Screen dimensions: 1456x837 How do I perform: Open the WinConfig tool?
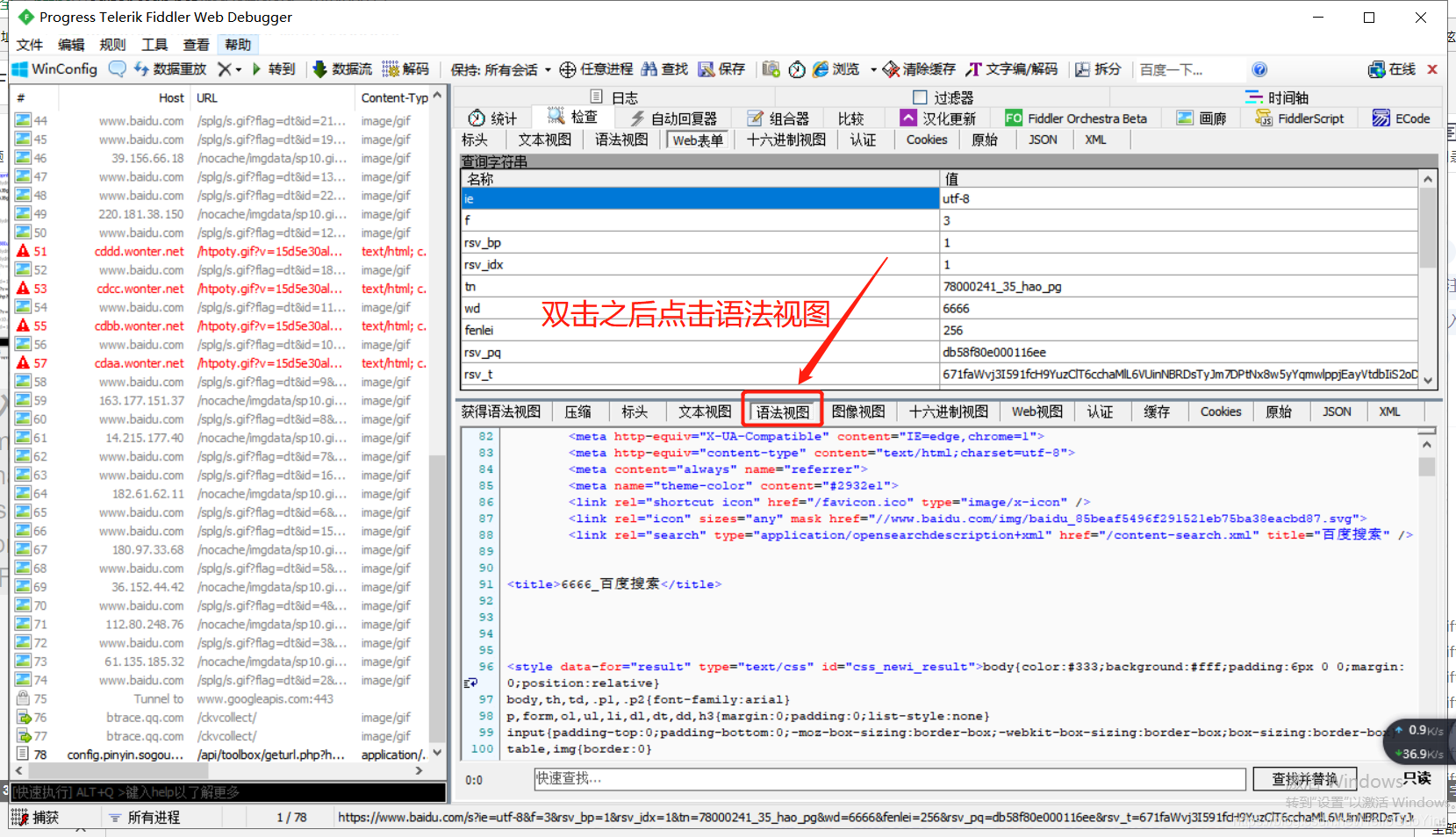[x=55, y=68]
